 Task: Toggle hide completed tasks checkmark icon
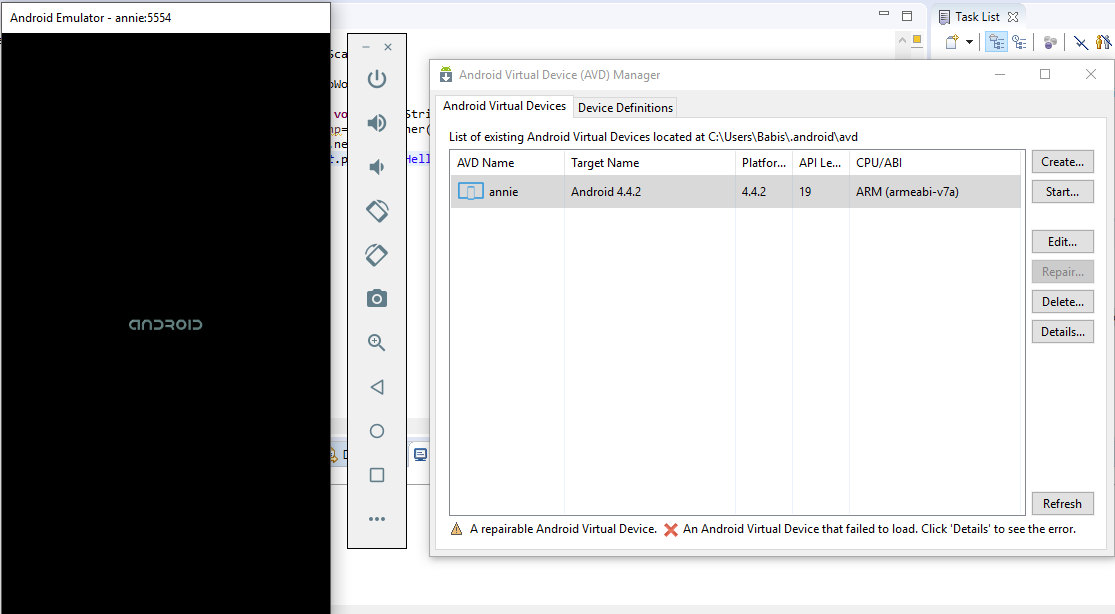(1081, 43)
